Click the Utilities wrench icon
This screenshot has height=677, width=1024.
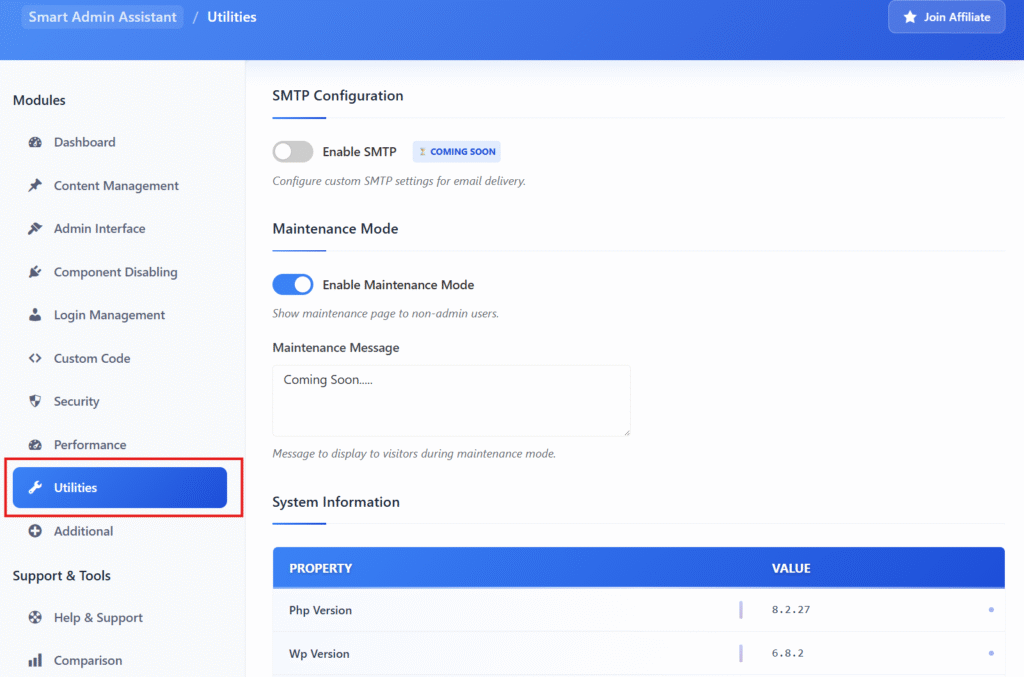pyautogui.click(x=35, y=488)
